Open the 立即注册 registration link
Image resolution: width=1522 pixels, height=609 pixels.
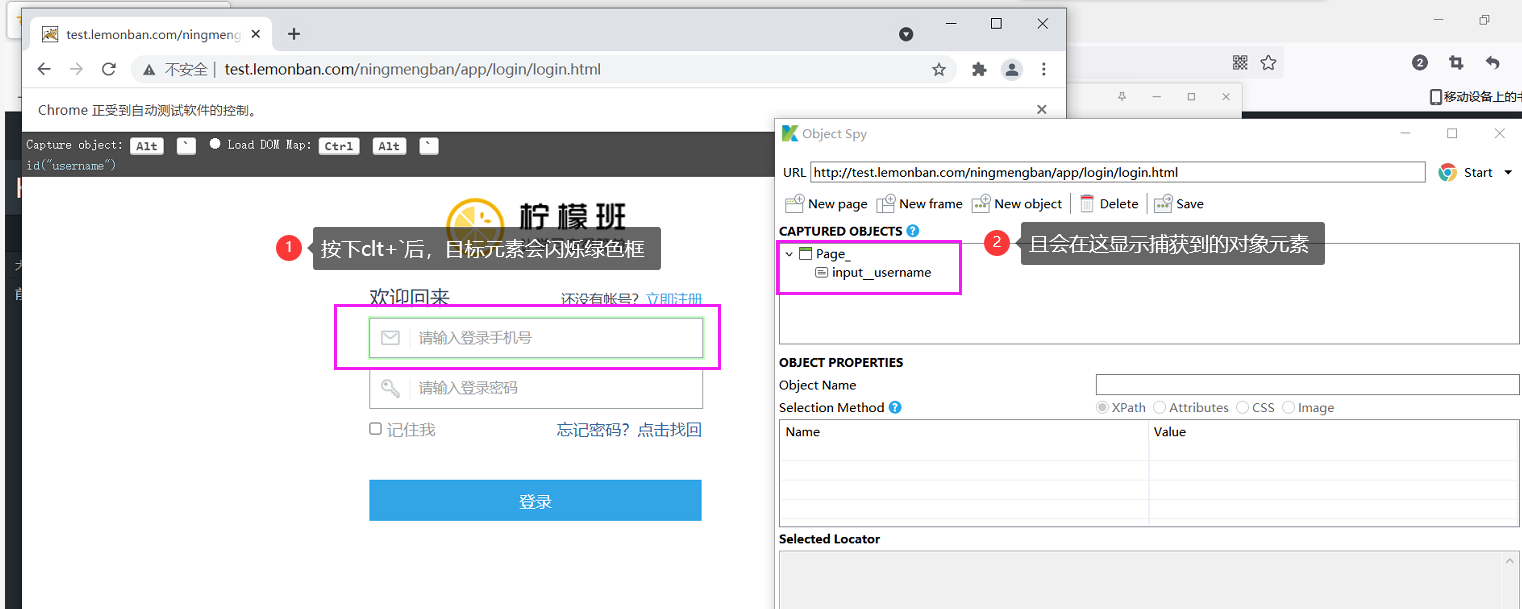pos(675,298)
